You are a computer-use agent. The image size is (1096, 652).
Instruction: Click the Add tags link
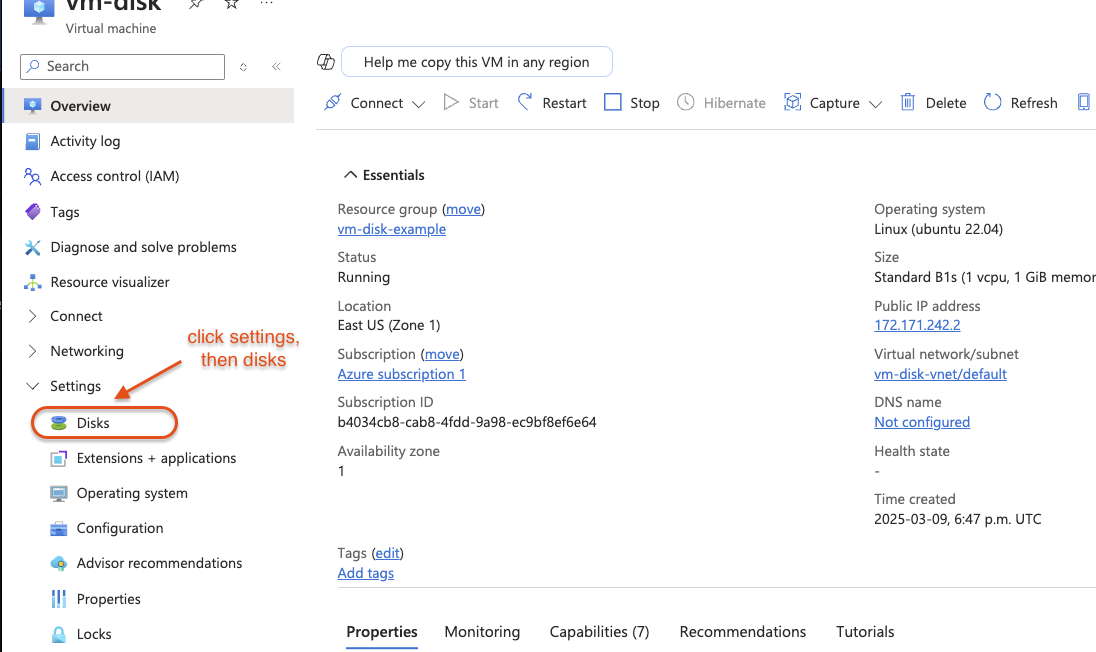click(x=366, y=573)
